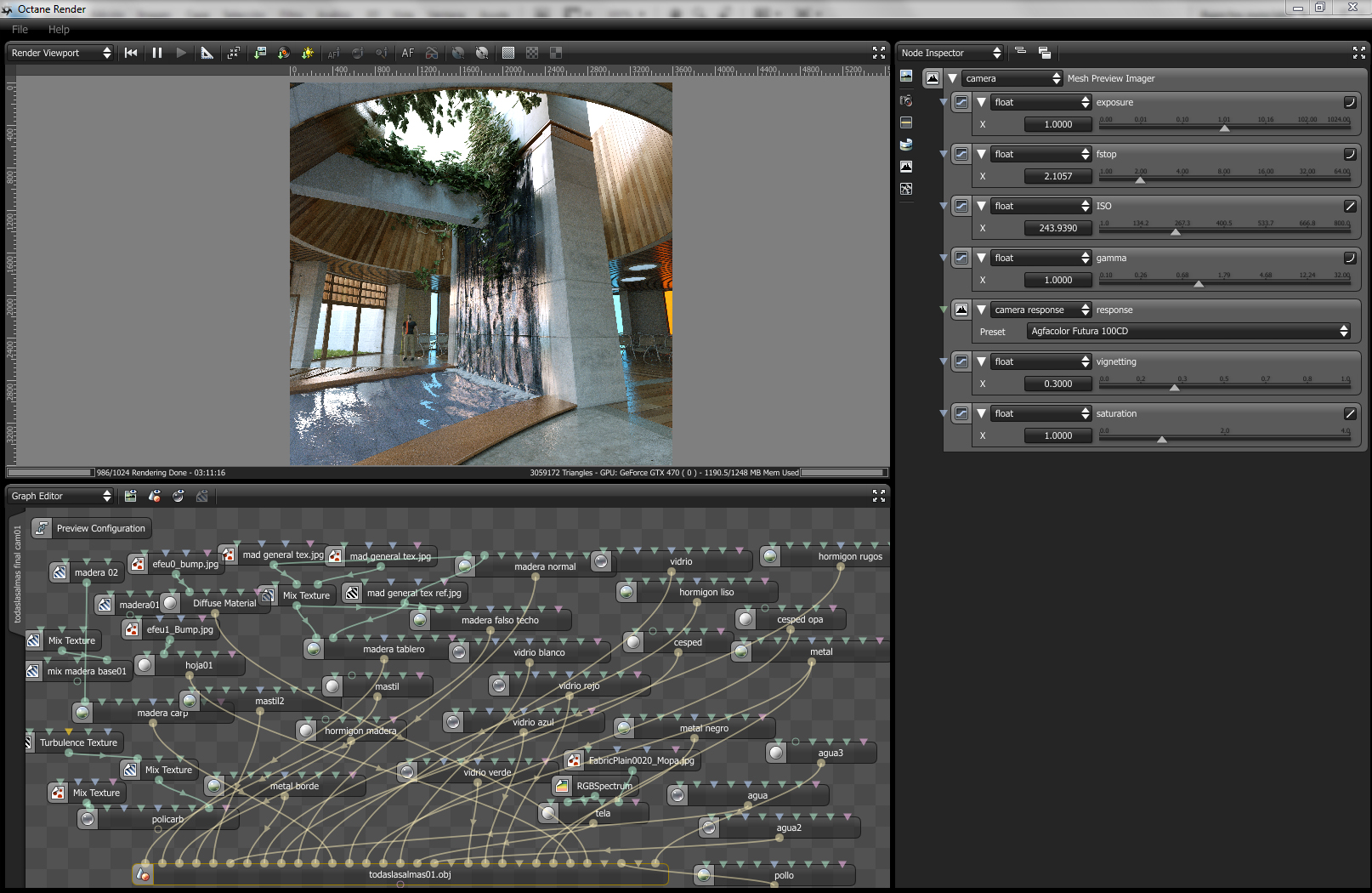Image resolution: width=1372 pixels, height=893 pixels.
Task: Open the Agfacolor Futura 100CD preset dropdown
Action: (x=1189, y=331)
